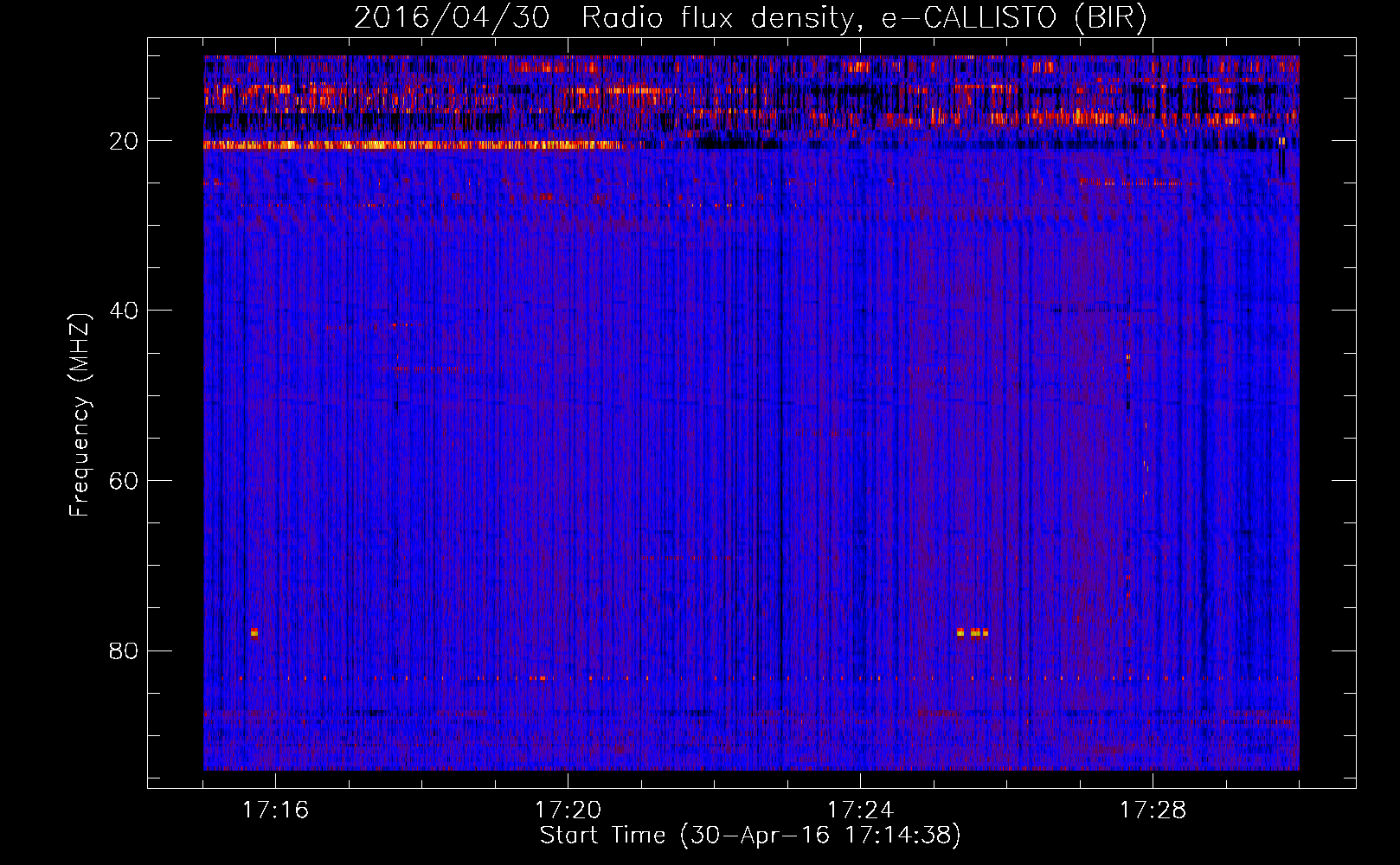This screenshot has height=865, width=1400.
Task: Click the "Frequency (MHZ)" axis label
Action: tap(80, 415)
